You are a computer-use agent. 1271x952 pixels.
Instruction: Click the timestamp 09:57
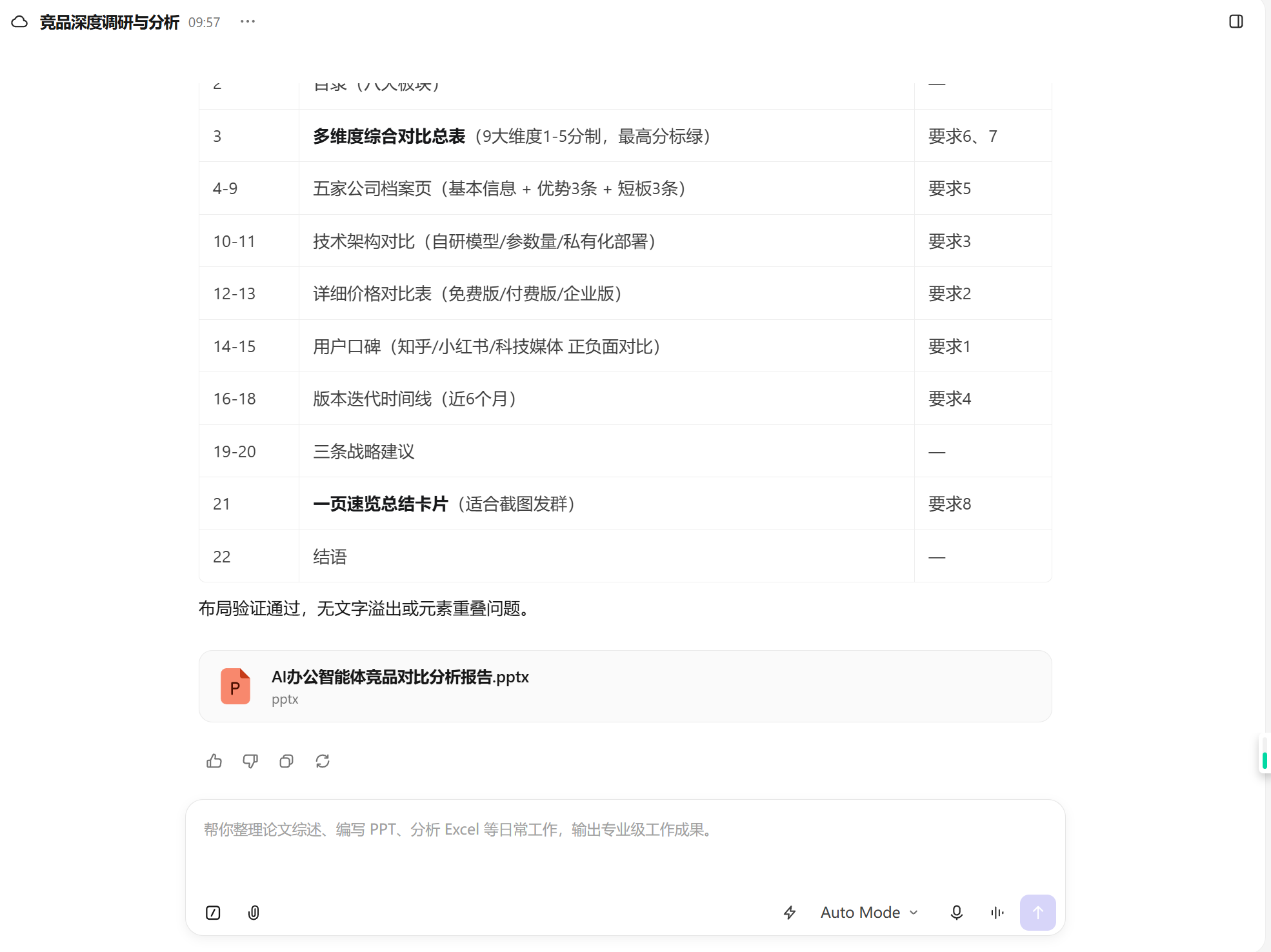tap(204, 23)
